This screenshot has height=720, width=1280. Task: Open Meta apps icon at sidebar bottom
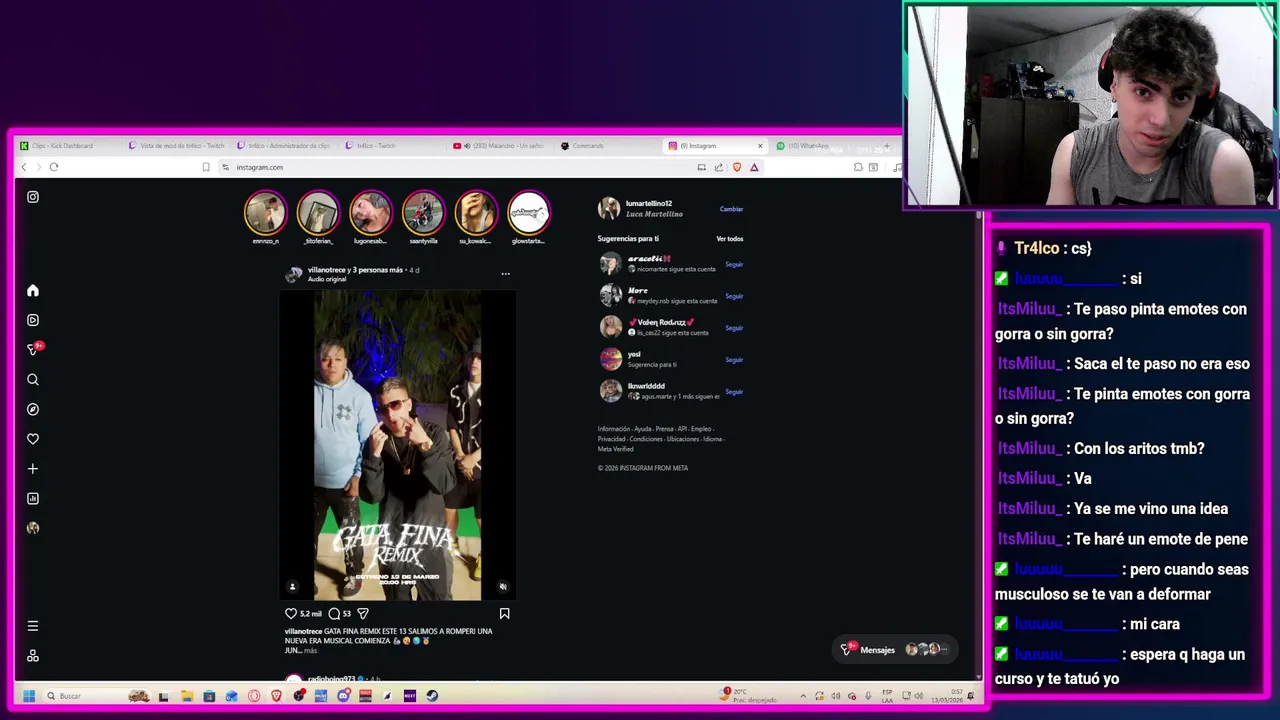pos(33,656)
